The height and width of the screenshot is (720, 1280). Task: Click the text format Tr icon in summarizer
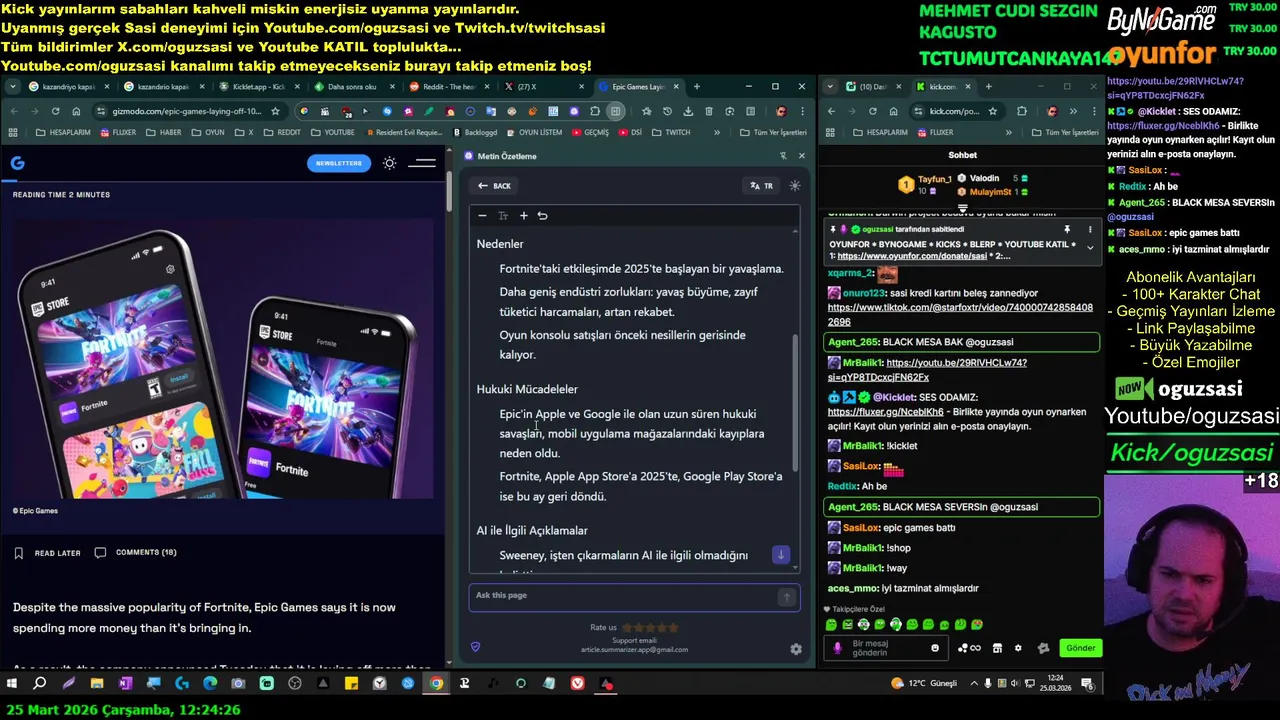click(503, 215)
